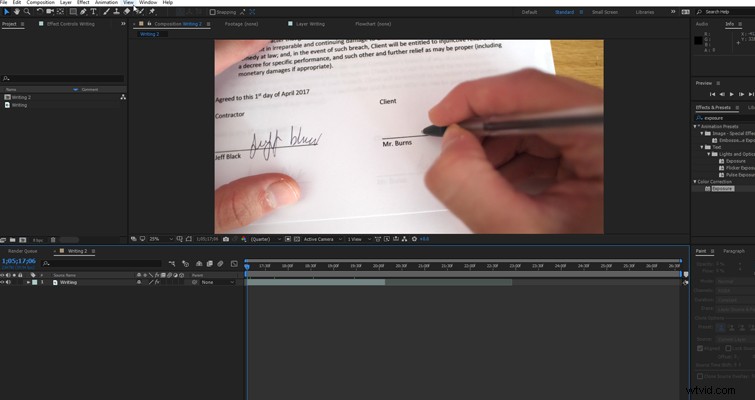Select the Horizontal Type tool
The width and height of the screenshot is (755, 400).
(93, 12)
